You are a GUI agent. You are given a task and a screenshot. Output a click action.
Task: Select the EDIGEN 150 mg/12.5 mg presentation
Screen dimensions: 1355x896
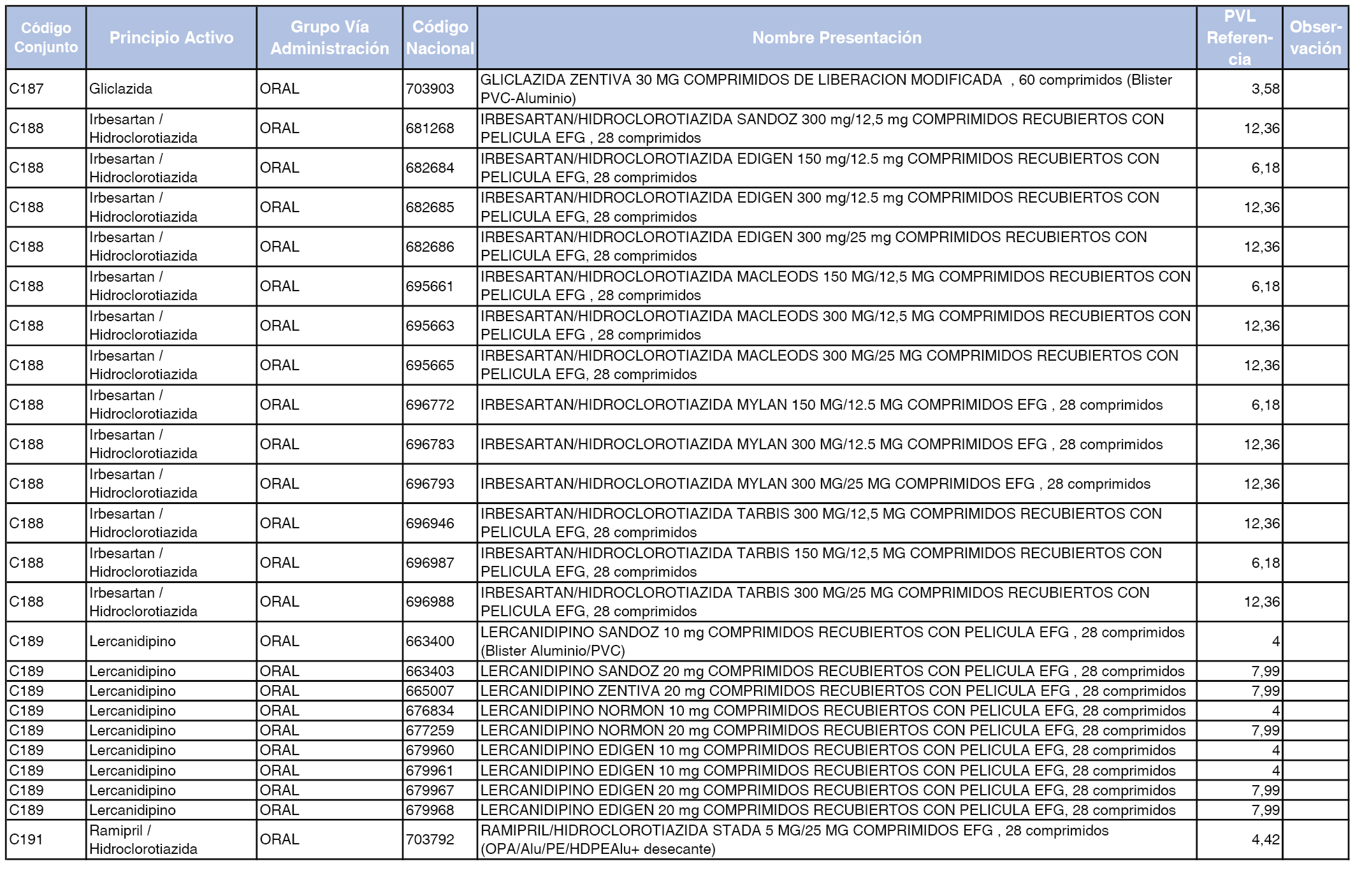pos(837,168)
